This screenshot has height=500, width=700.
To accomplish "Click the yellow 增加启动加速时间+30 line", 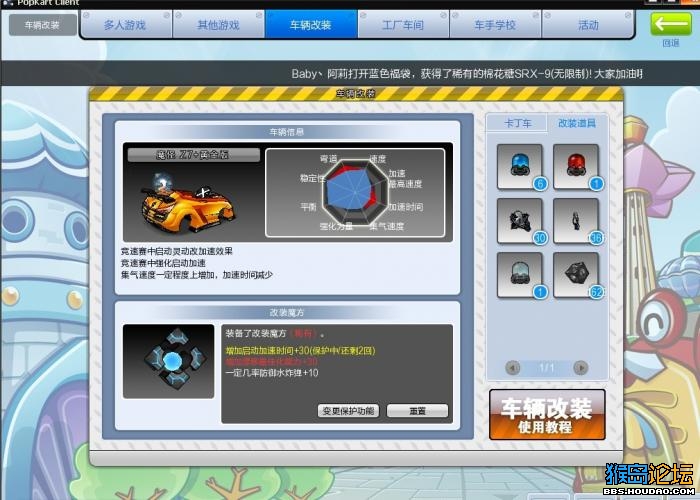I will tap(300, 351).
